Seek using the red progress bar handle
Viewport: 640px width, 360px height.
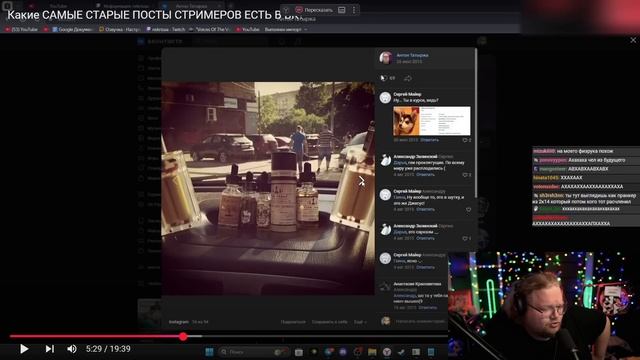183,336
